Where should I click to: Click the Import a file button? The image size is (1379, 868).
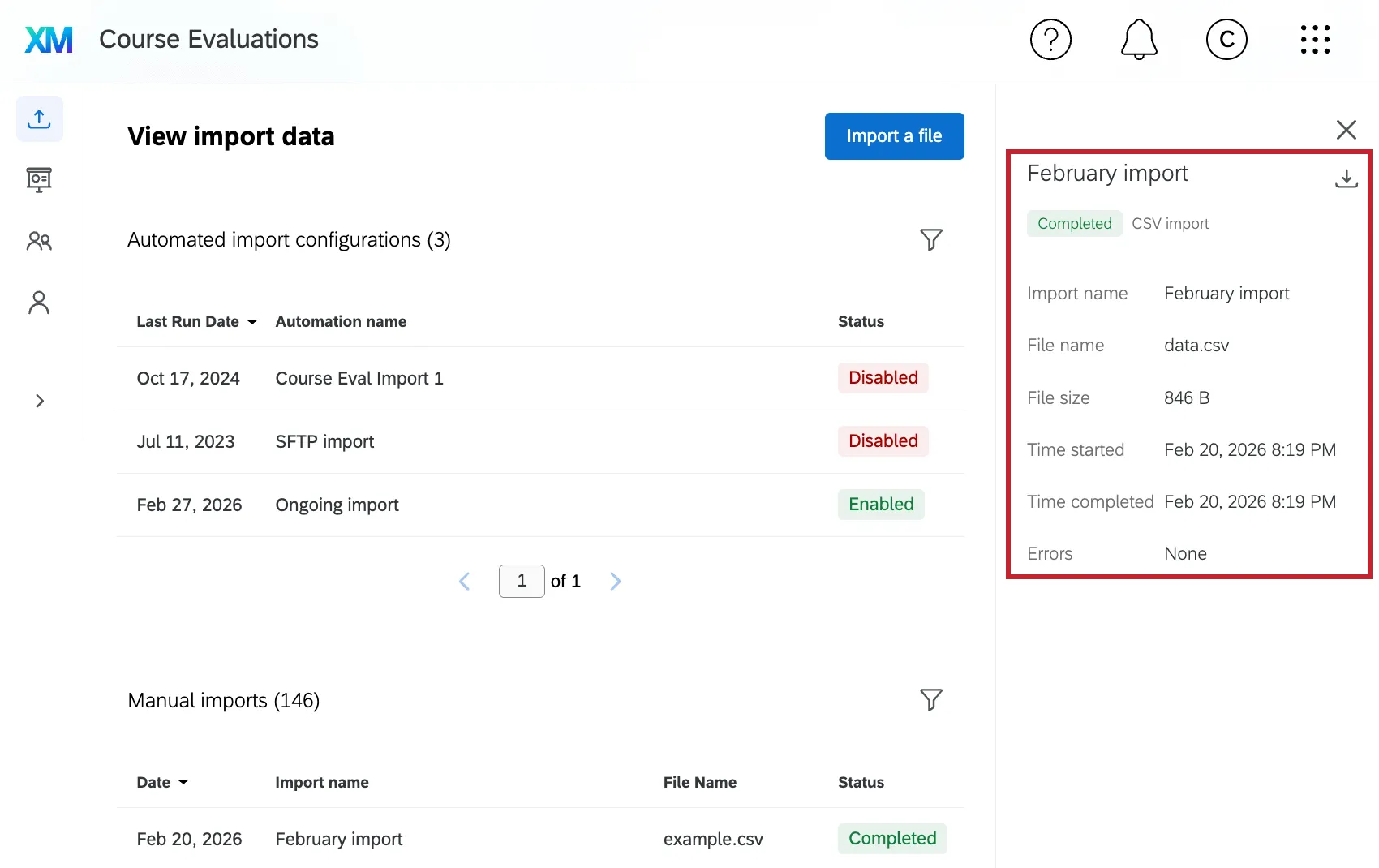point(894,135)
